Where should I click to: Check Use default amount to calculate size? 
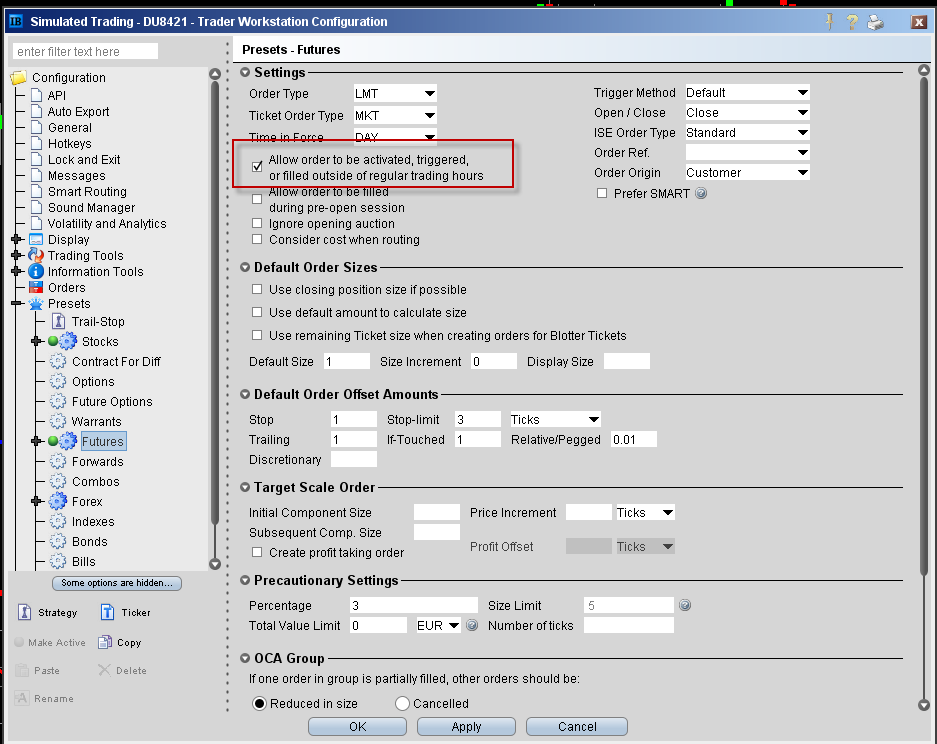pyautogui.click(x=257, y=312)
